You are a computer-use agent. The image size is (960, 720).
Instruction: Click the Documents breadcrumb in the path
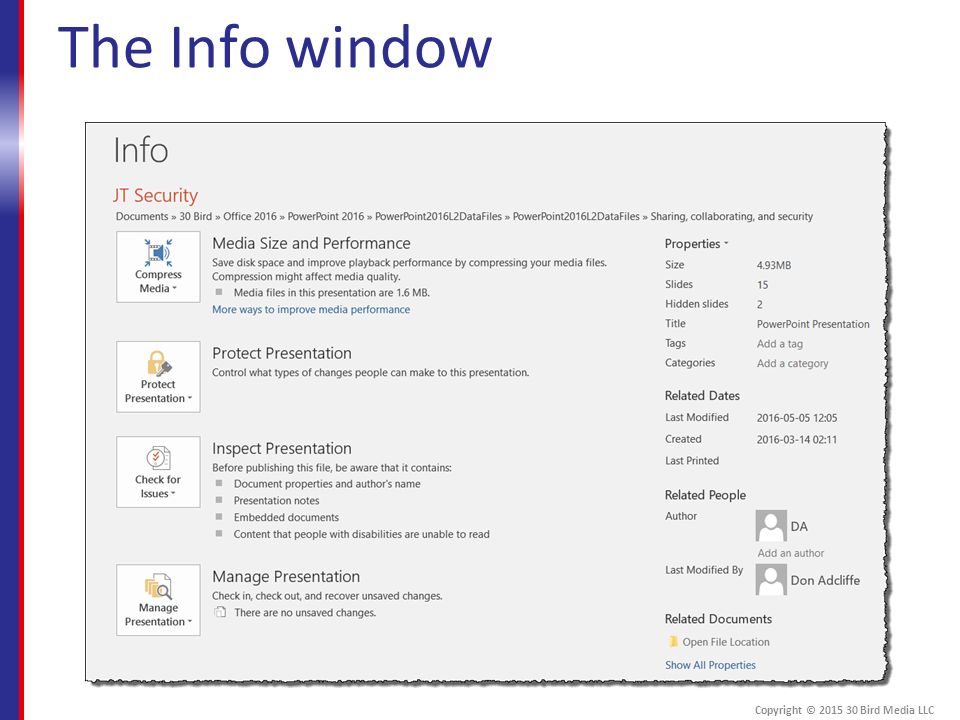[x=142, y=216]
